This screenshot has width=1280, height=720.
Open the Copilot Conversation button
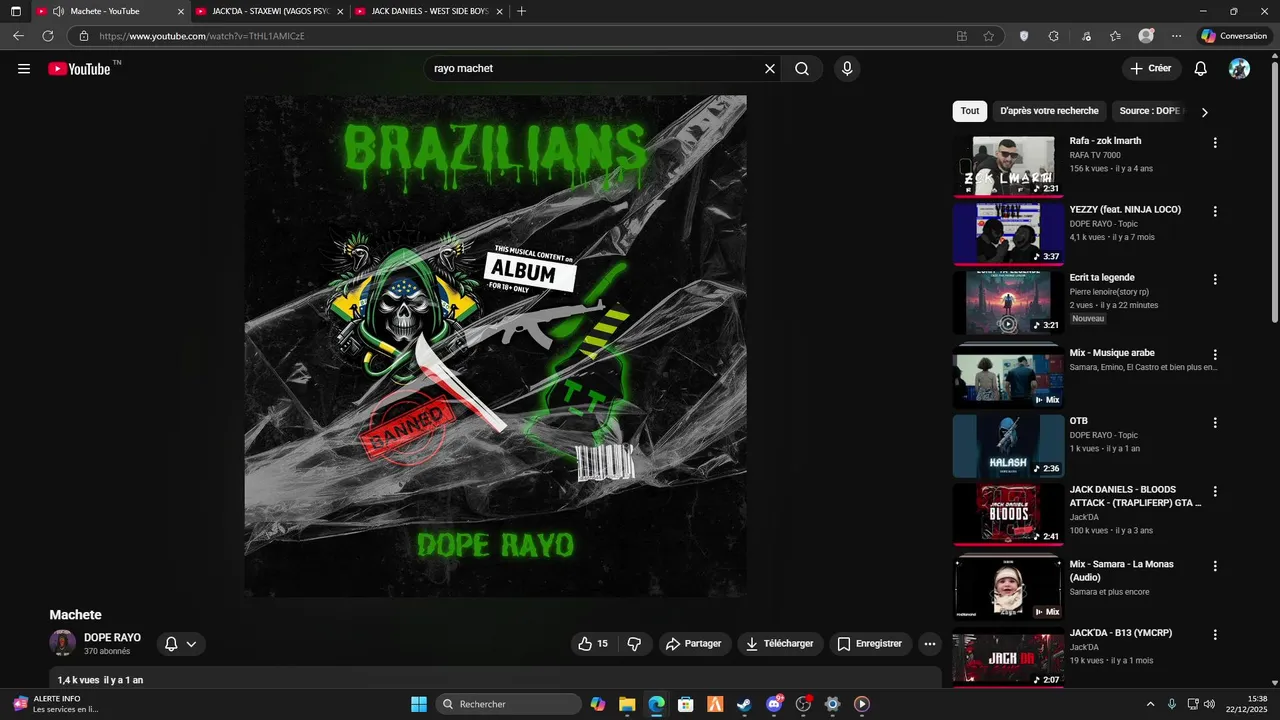click(1234, 36)
